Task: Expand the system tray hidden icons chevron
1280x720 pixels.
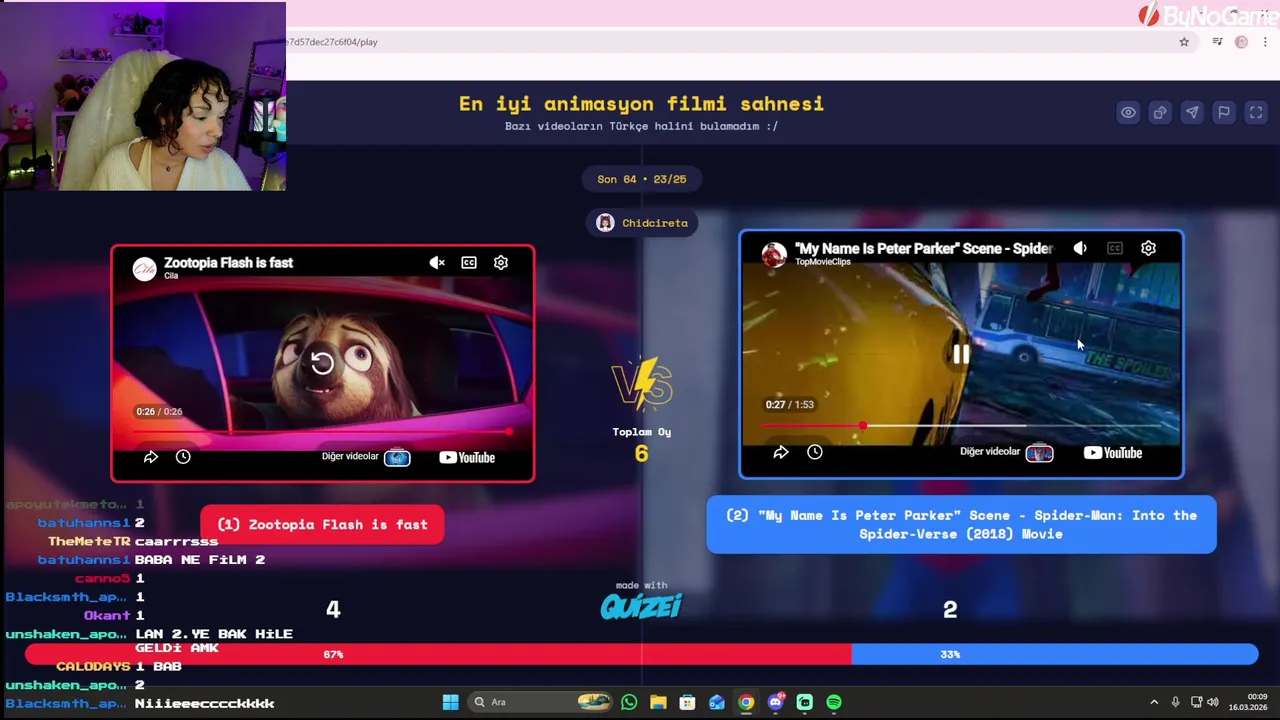Action: click(x=1154, y=702)
